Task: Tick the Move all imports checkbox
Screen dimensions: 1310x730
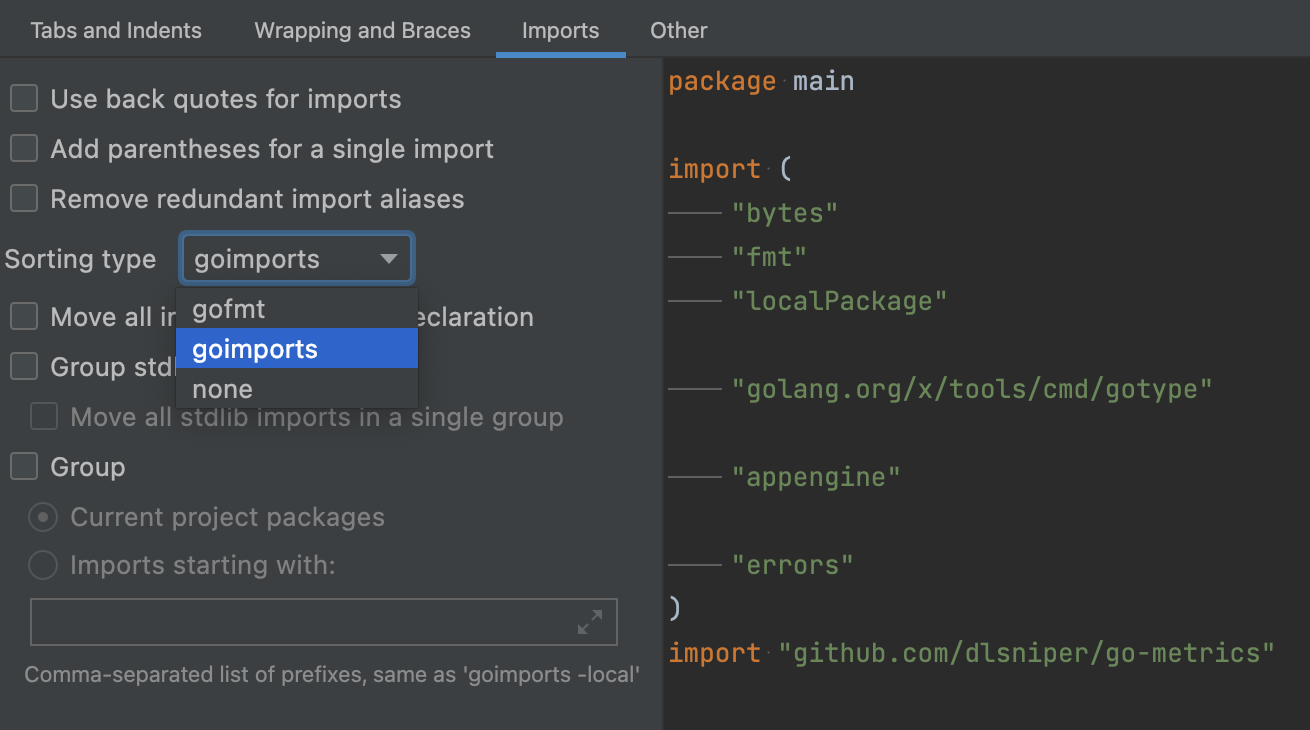Action: (24, 317)
